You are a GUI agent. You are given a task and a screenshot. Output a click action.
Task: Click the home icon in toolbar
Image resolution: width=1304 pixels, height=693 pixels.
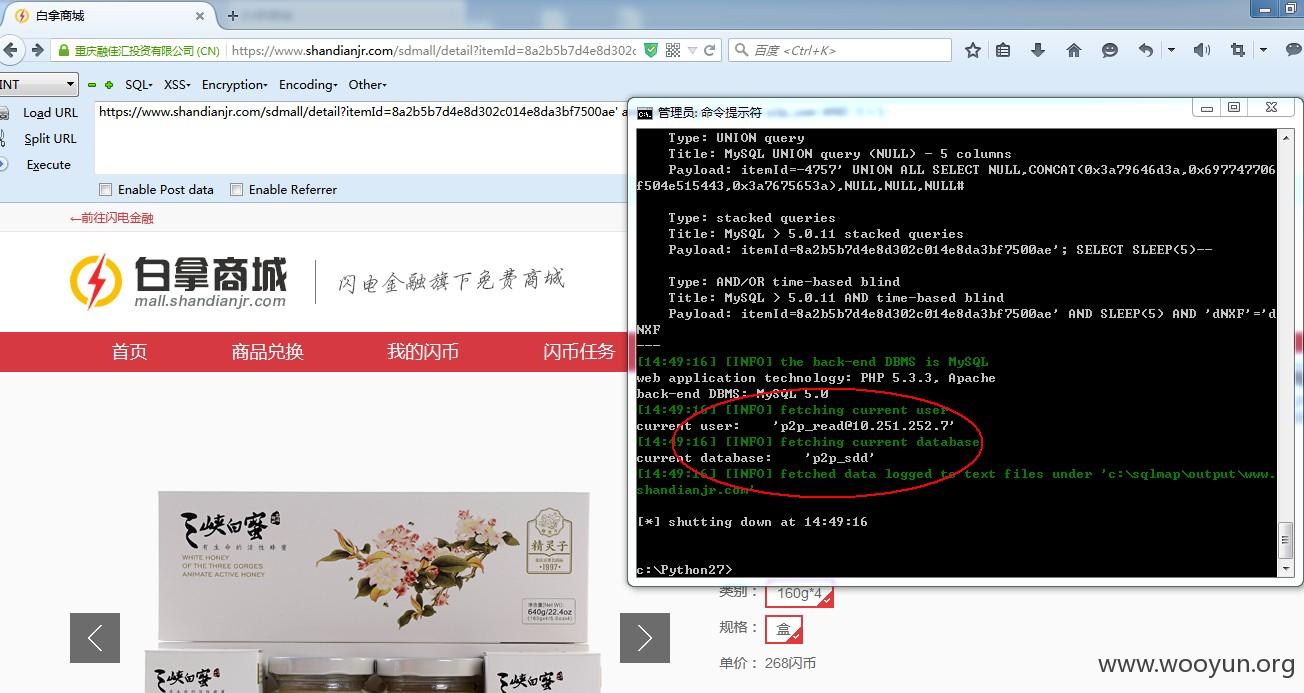[x=1074, y=50]
